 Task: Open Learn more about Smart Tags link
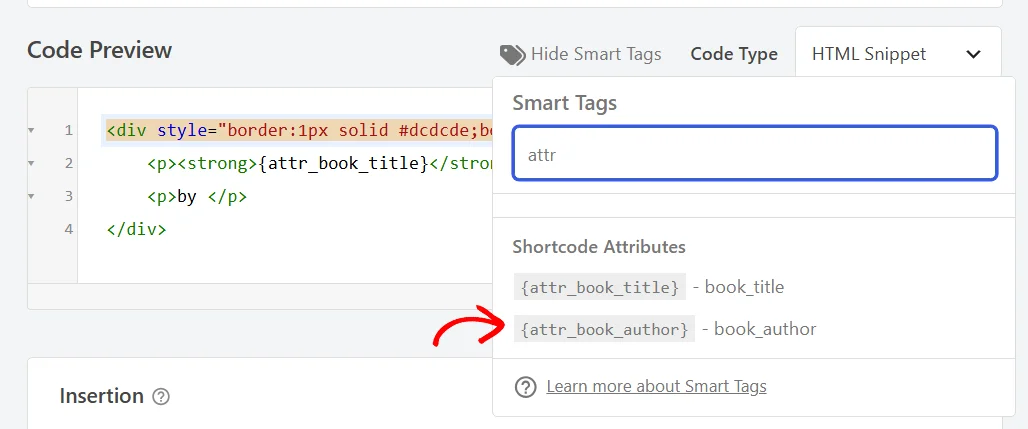tap(656, 386)
